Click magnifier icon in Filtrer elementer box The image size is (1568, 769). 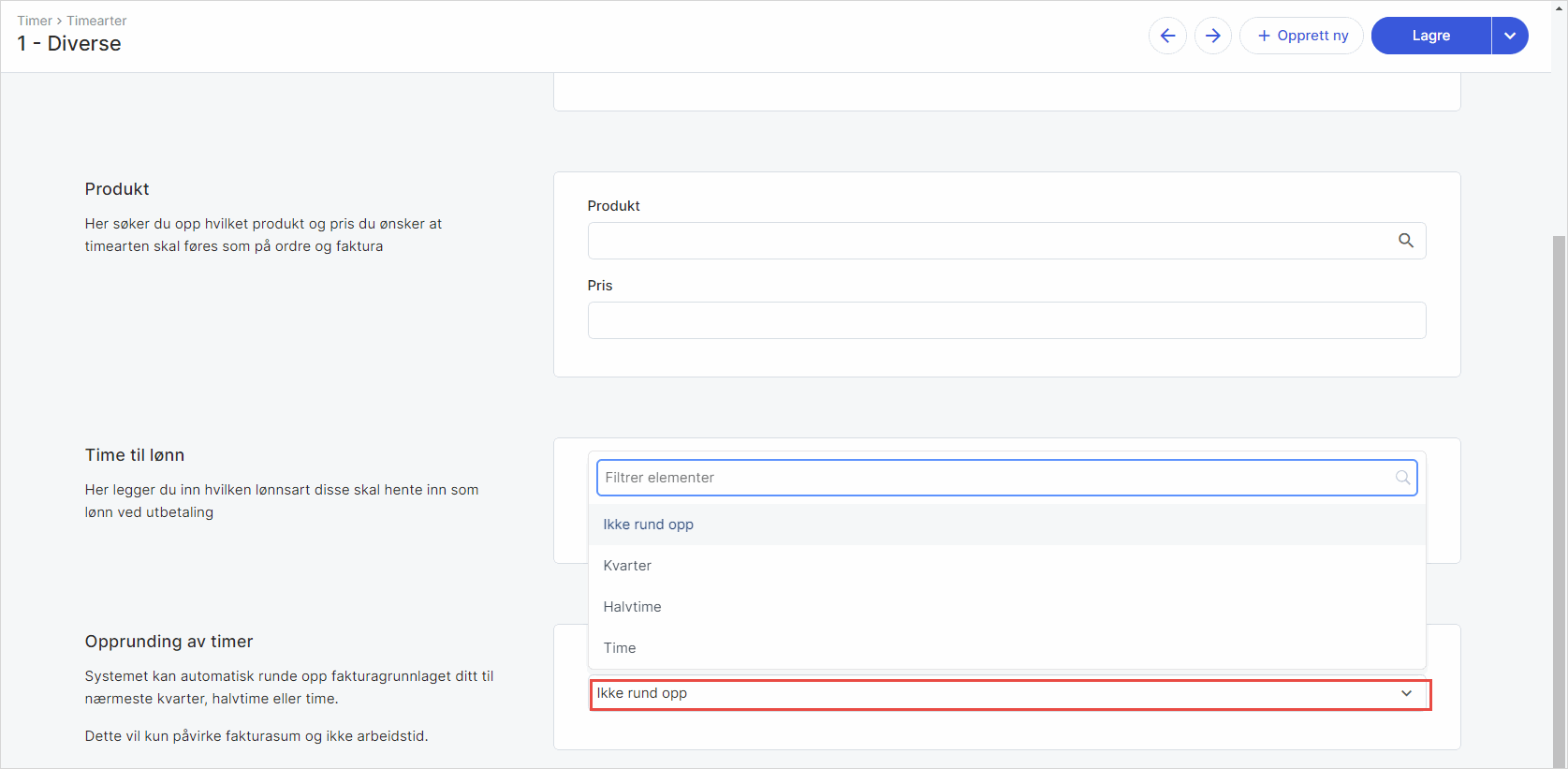[1401, 478]
